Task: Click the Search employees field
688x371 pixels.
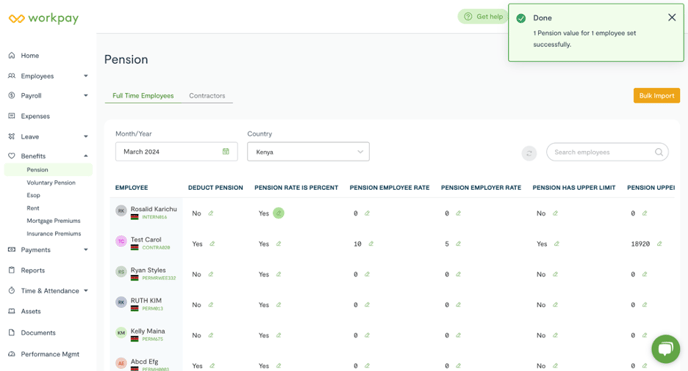Action: click(x=607, y=152)
